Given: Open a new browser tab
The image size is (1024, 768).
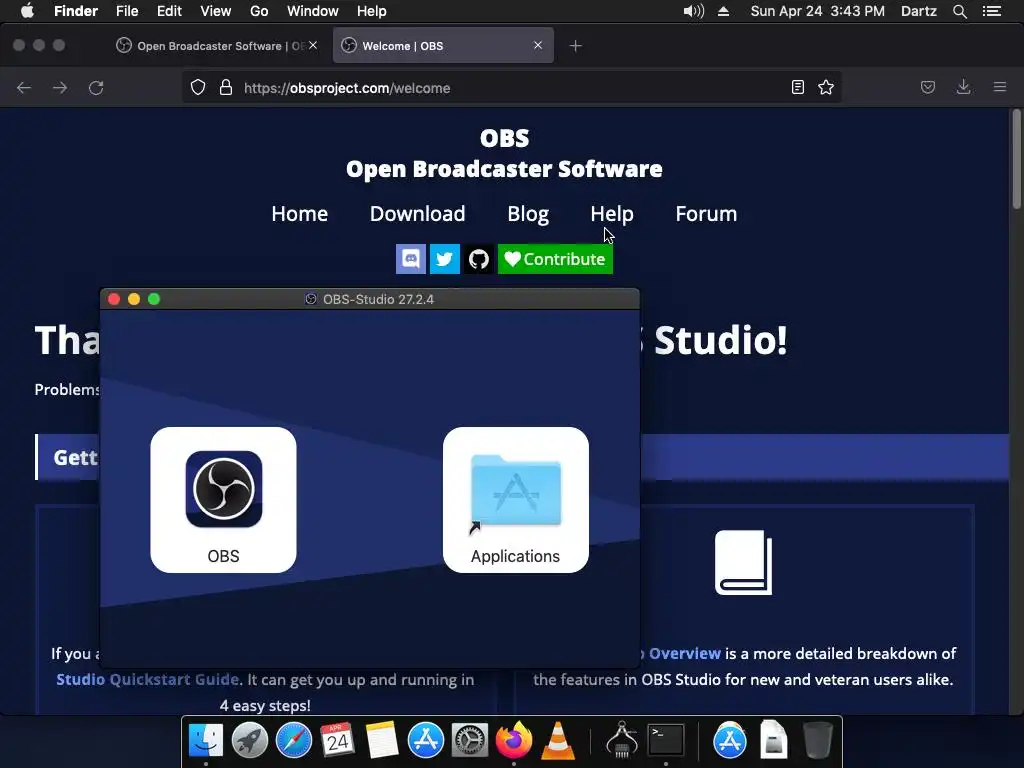Looking at the screenshot, I should 575,46.
